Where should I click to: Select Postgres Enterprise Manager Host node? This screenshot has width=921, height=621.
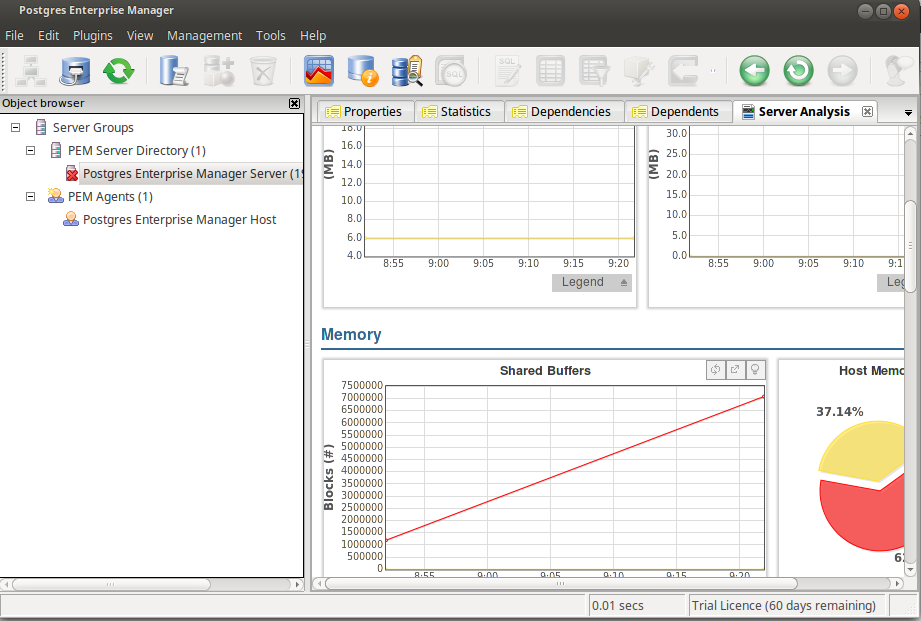click(x=179, y=220)
